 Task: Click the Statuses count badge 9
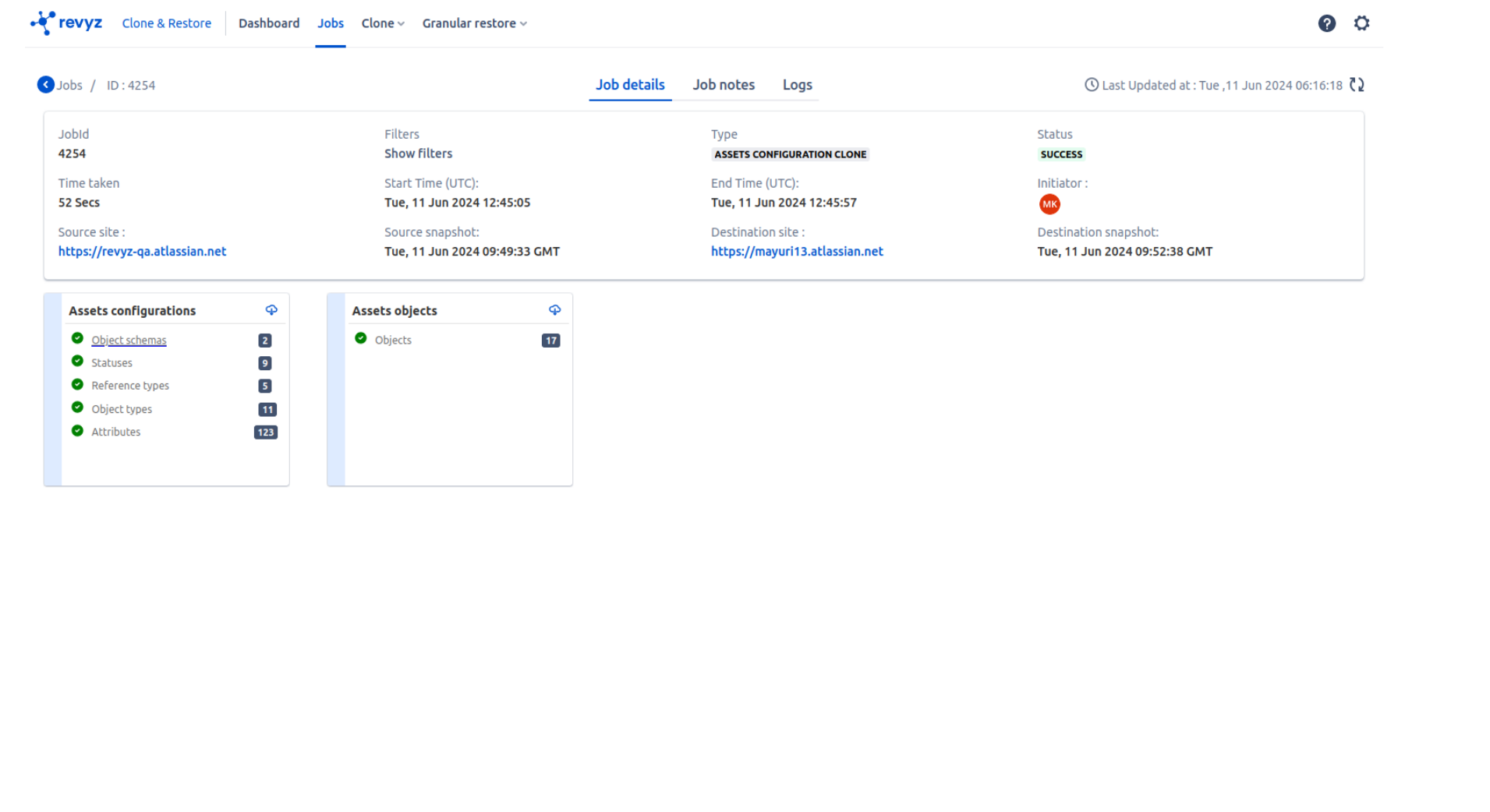[x=265, y=363]
